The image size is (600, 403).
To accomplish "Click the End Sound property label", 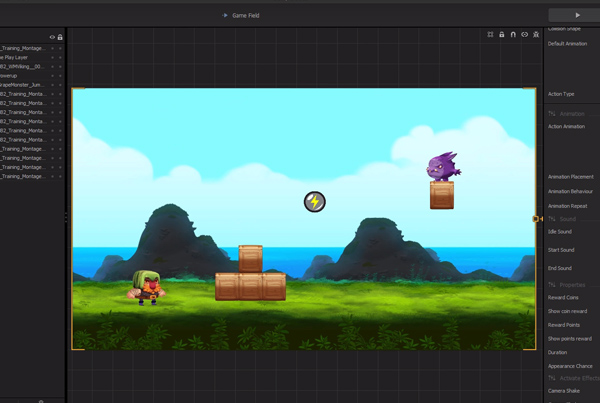I will 560,268.
